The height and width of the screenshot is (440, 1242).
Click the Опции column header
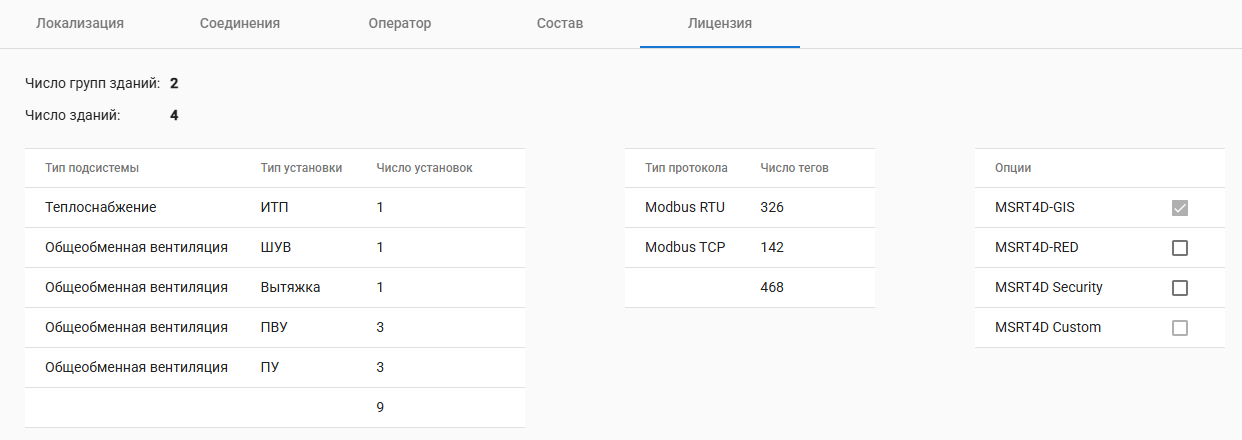(1013, 168)
